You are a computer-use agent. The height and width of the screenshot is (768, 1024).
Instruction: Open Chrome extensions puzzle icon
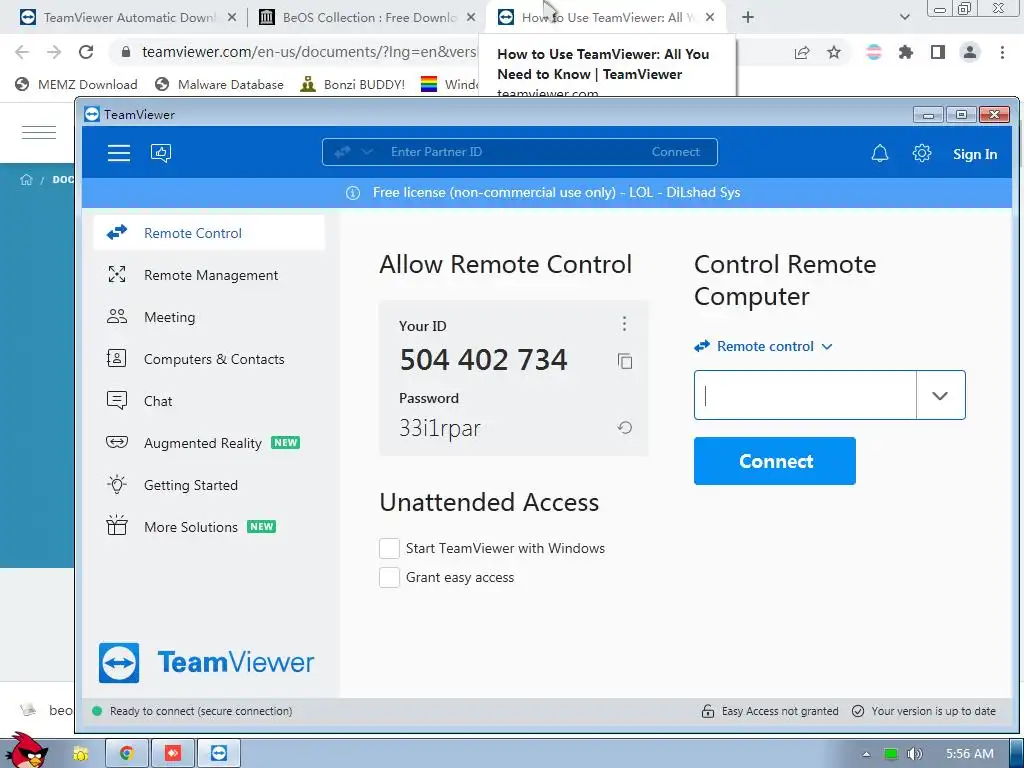coord(905,52)
